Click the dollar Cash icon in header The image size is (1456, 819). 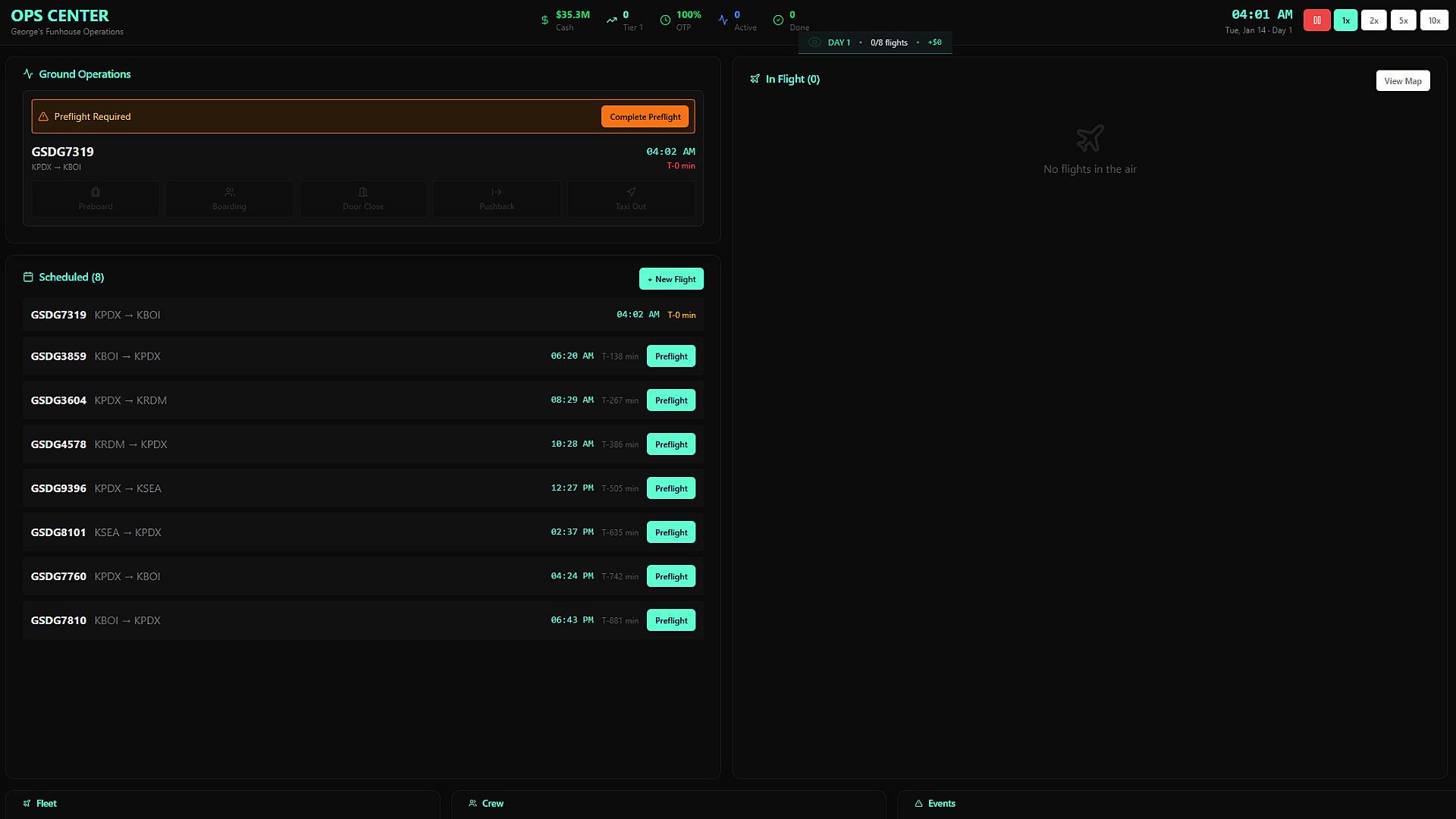coord(544,20)
